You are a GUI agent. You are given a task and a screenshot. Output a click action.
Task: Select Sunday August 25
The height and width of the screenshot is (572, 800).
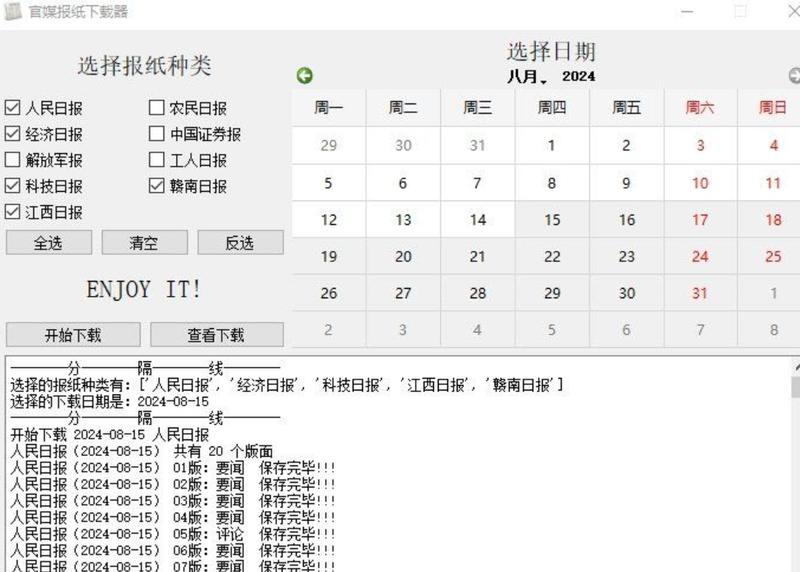click(x=773, y=256)
